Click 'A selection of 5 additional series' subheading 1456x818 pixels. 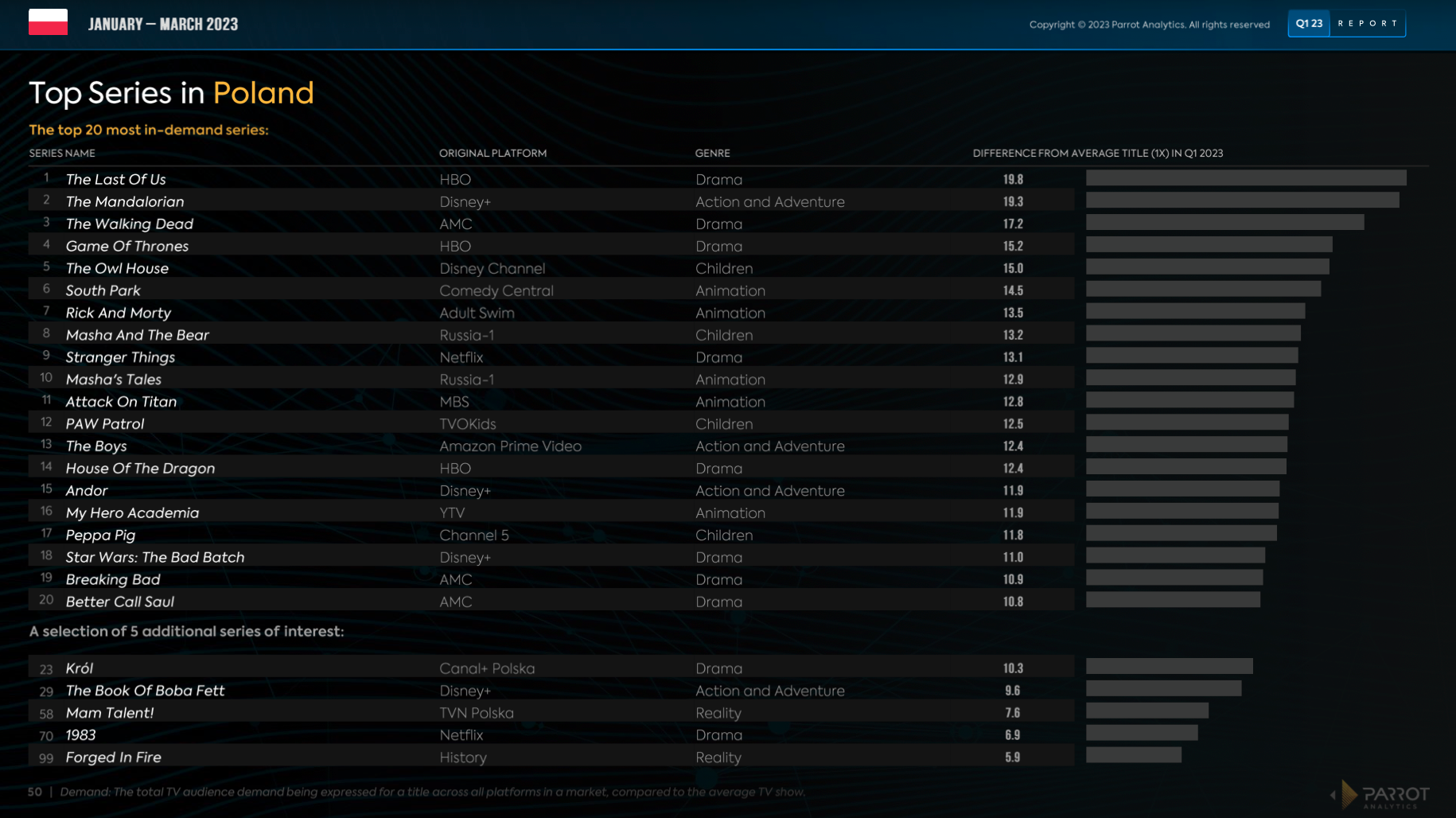tap(186, 631)
